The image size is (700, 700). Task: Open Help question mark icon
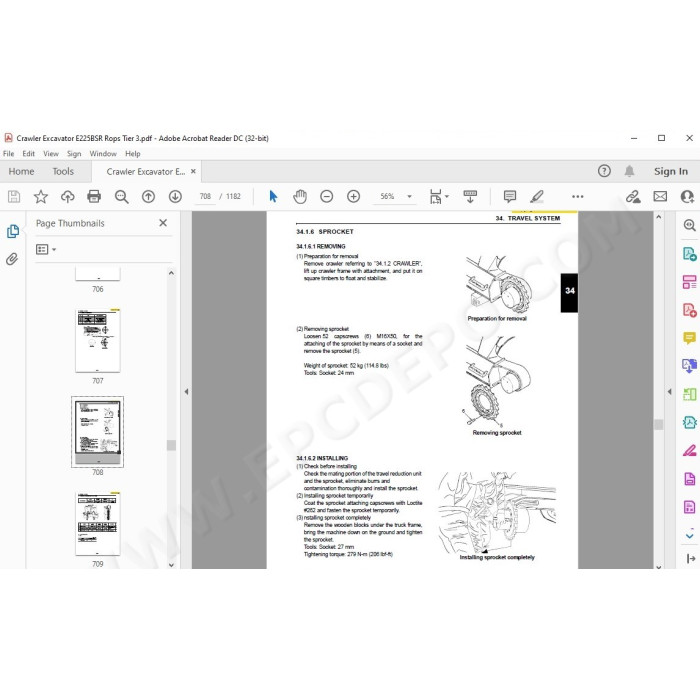(604, 171)
